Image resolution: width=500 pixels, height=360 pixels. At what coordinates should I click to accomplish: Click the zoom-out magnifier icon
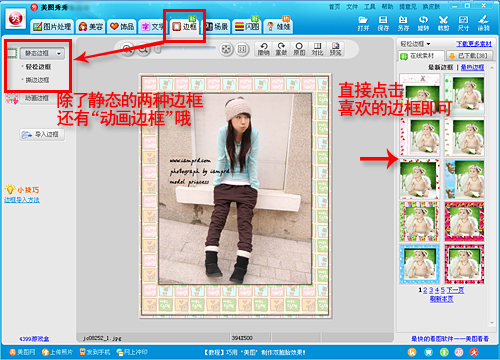point(143,49)
